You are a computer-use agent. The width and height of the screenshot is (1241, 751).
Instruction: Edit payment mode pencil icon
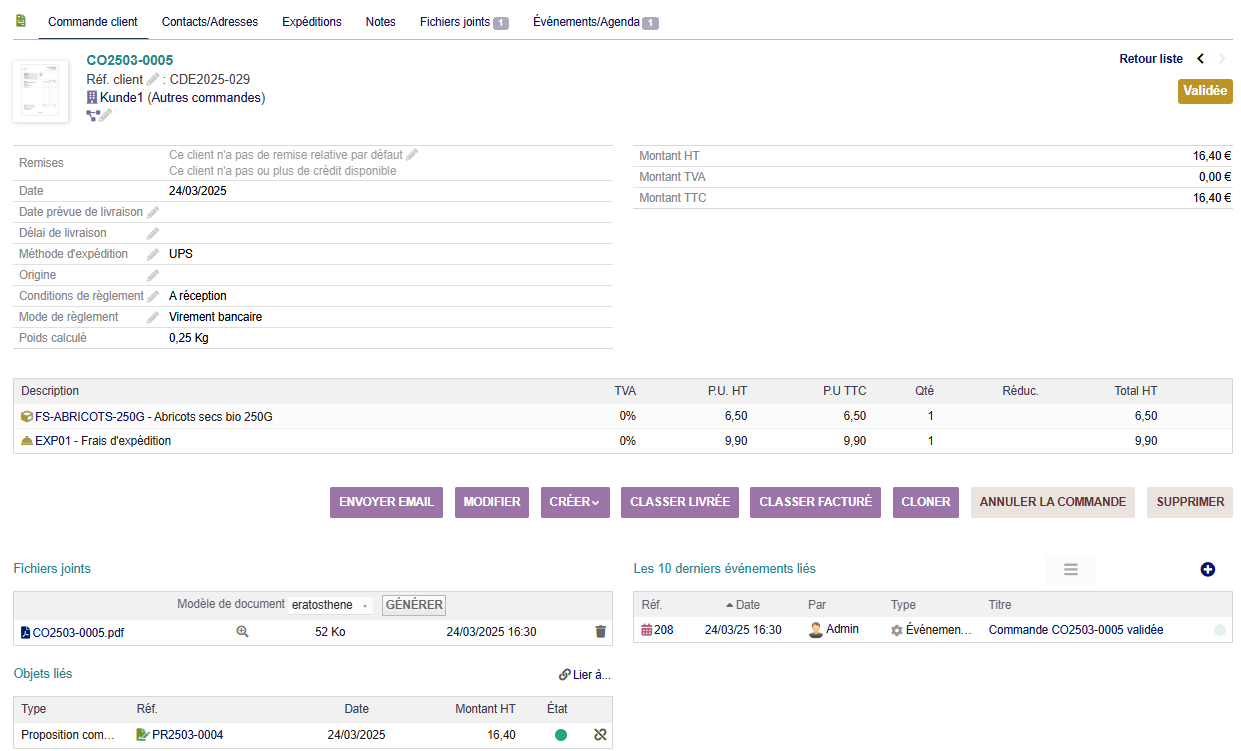click(x=153, y=317)
